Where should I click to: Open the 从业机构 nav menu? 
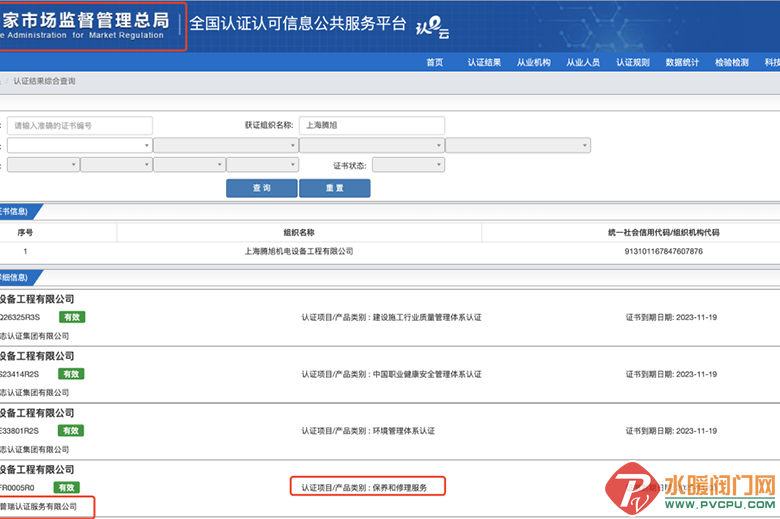533,62
